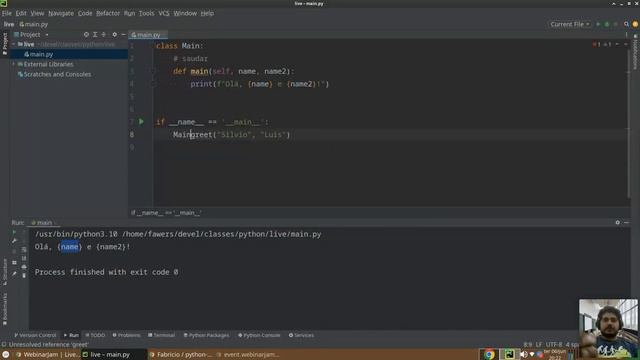
Task: Select main.py in project tree
Action: (39, 54)
